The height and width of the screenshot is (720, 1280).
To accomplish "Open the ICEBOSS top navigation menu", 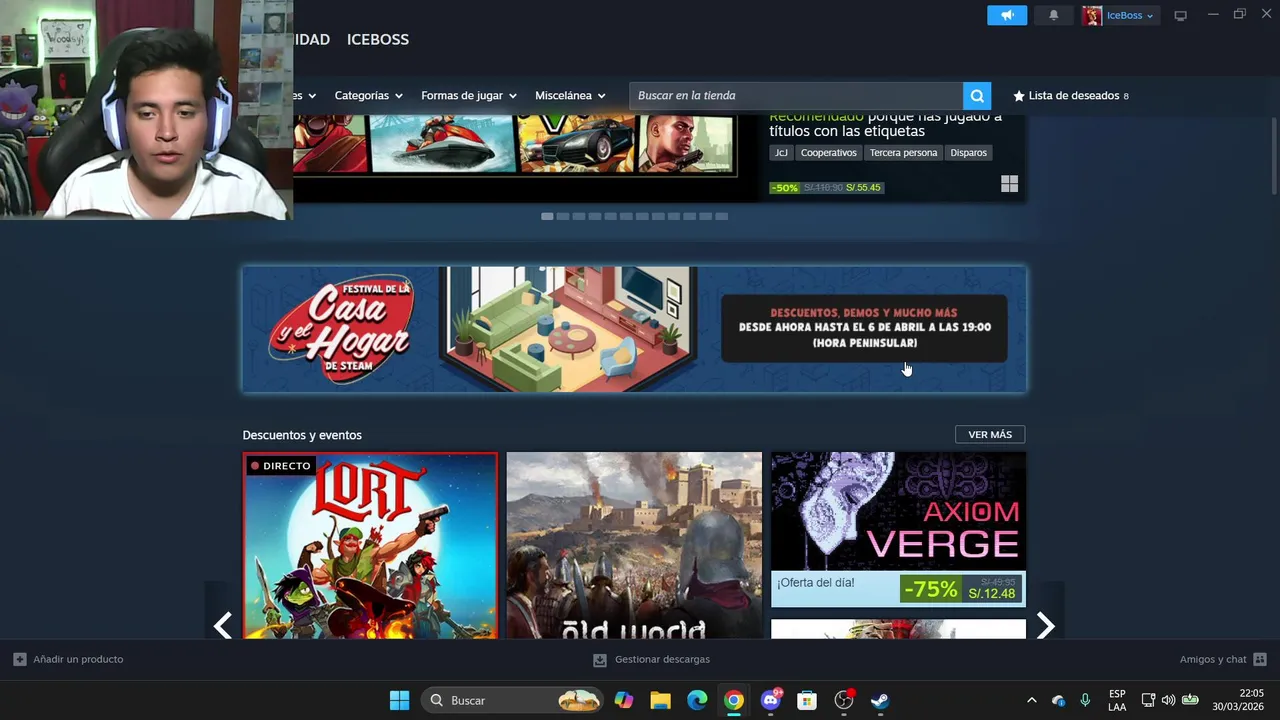I will tap(378, 39).
